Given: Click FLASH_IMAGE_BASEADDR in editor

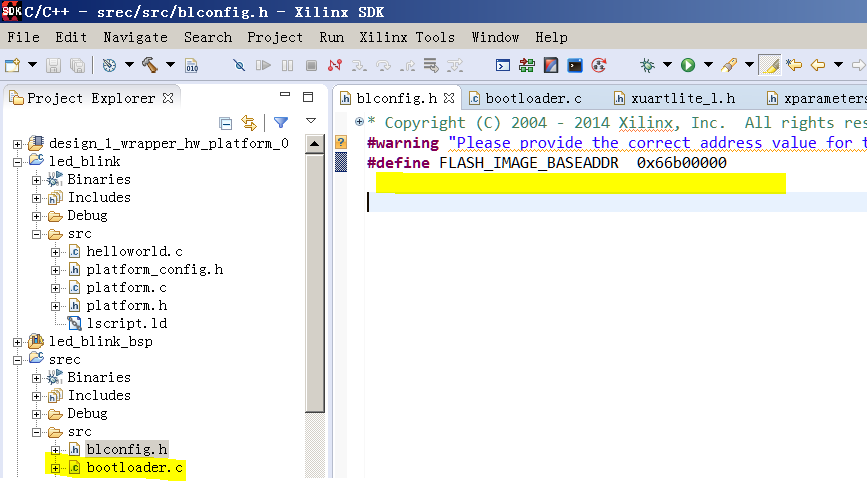Looking at the screenshot, I should (x=529, y=163).
